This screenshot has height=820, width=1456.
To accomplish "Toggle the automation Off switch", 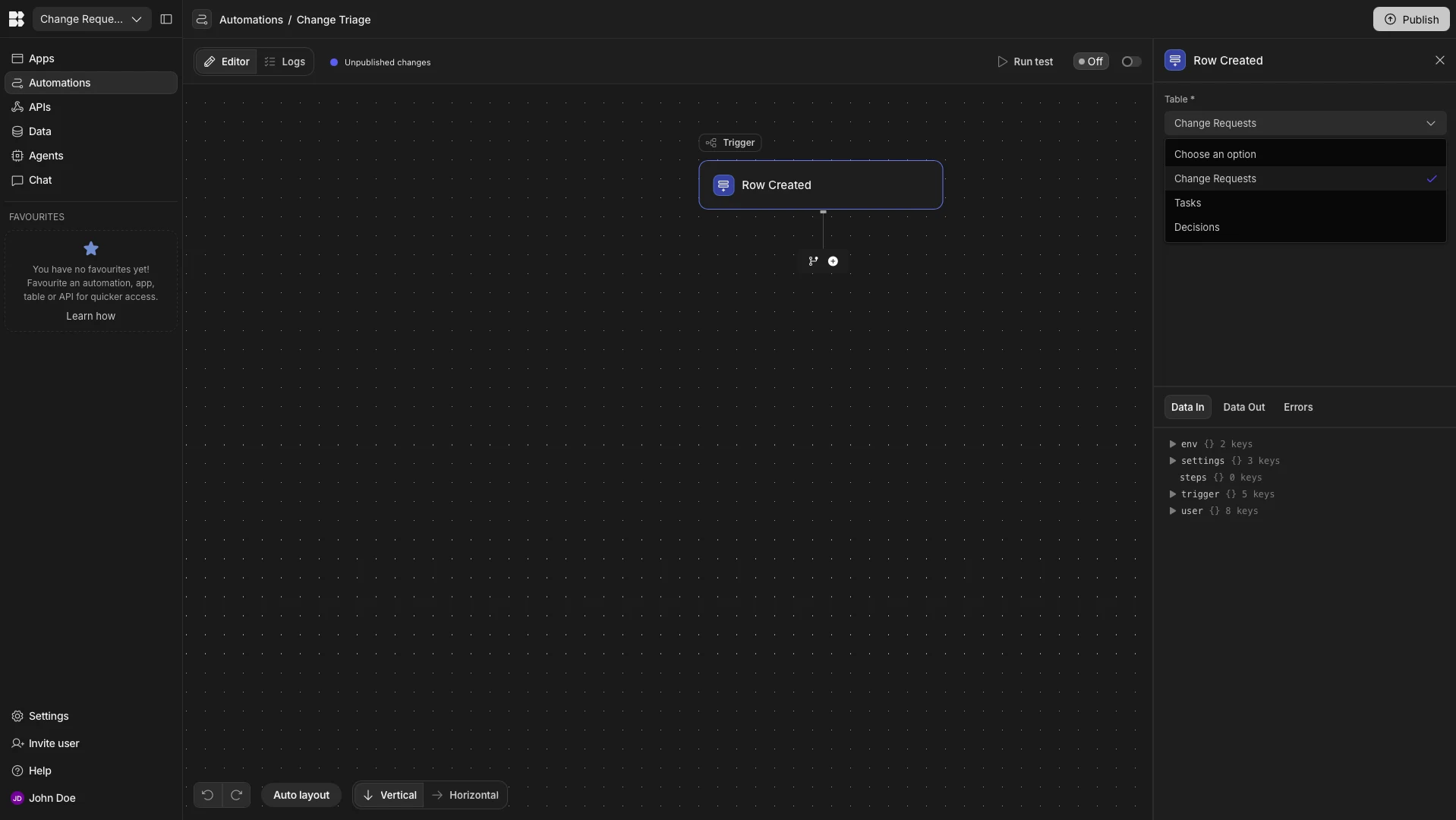I will (1090, 61).
